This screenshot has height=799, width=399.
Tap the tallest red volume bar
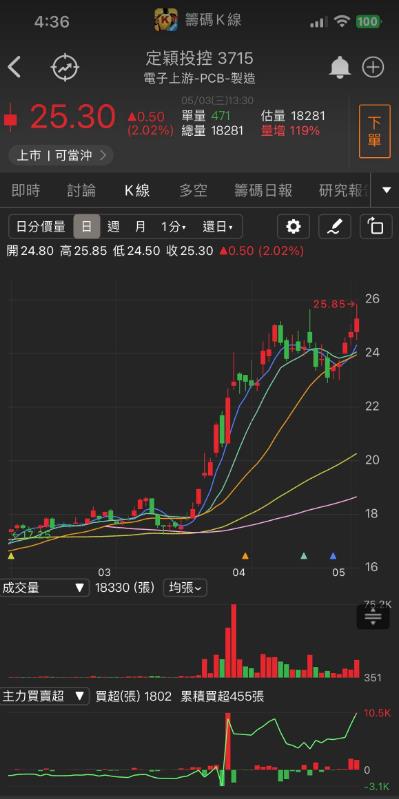[234, 641]
